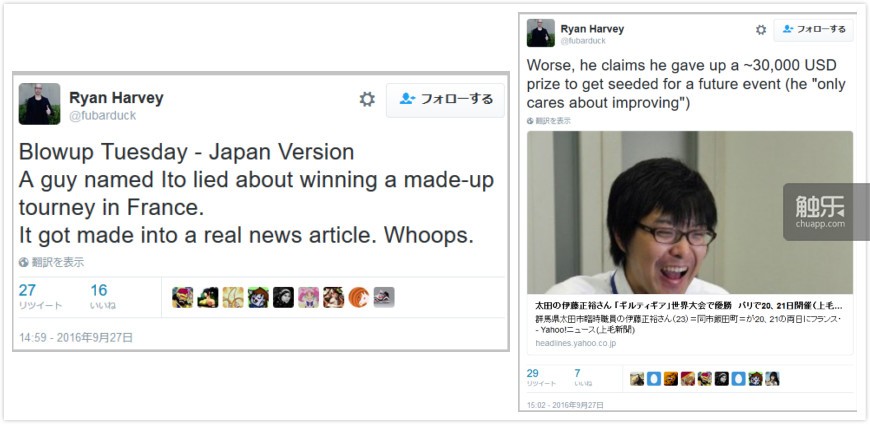Click follow button on right tweet
Image resolution: width=870 pixels, height=424 pixels.
[x=813, y=30]
